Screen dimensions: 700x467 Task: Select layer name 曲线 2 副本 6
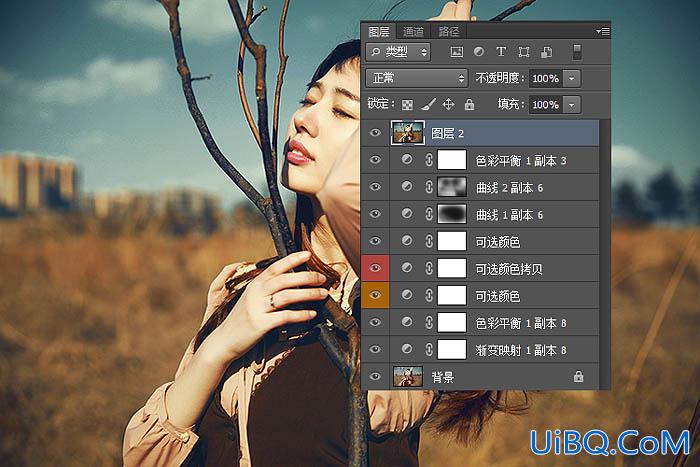tap(509, 188)
